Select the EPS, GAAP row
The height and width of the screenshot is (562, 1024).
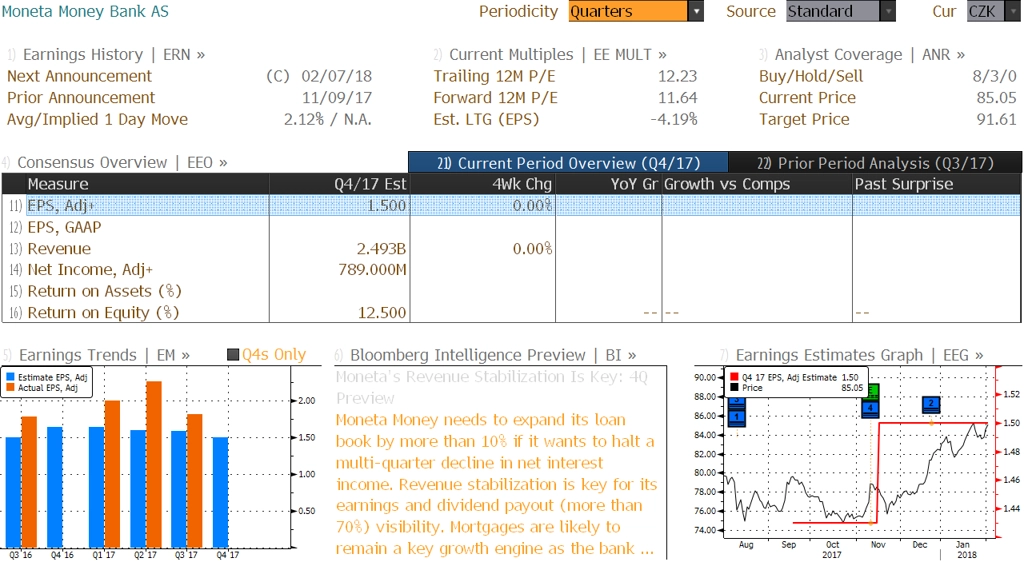point(511,227)
